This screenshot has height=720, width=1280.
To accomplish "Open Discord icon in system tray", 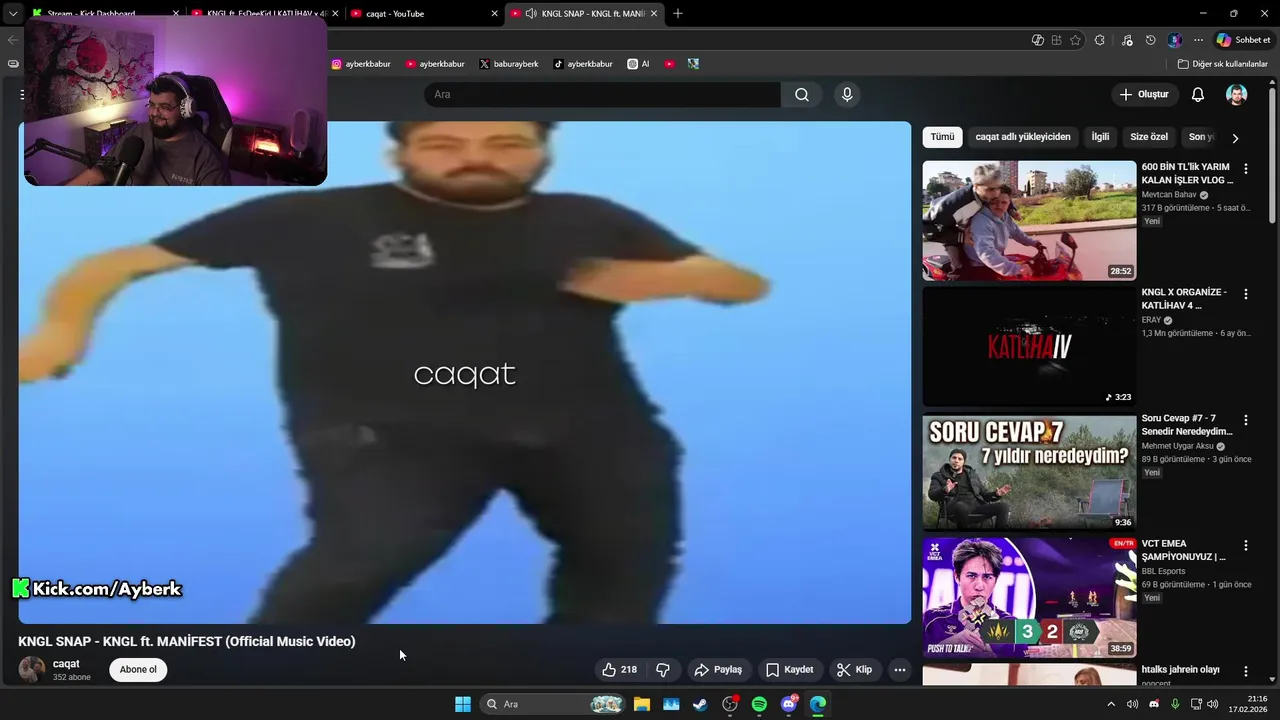I will pyautogui.click(x=1154, y=704).
